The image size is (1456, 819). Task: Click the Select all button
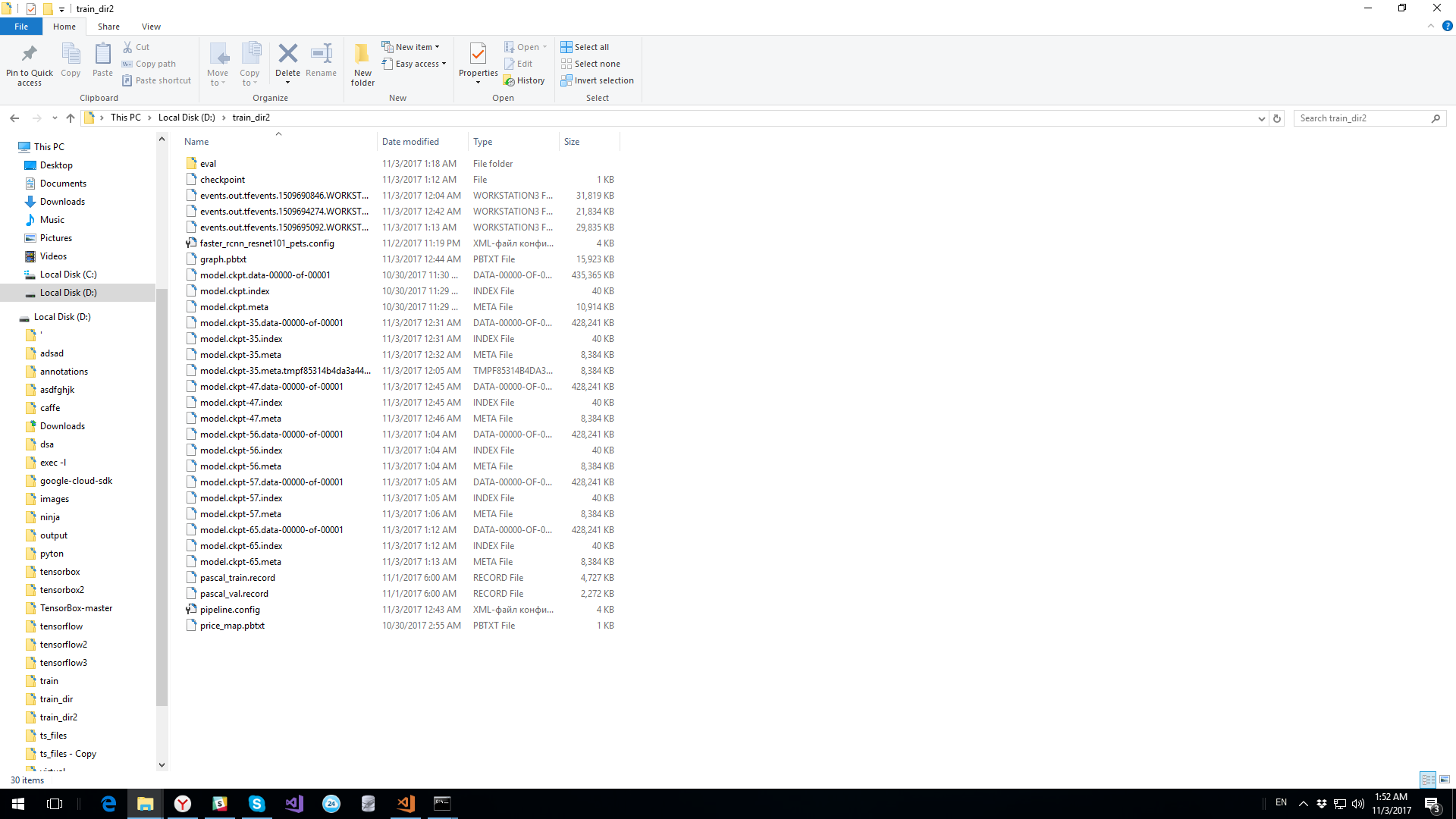tap(585, 47)
